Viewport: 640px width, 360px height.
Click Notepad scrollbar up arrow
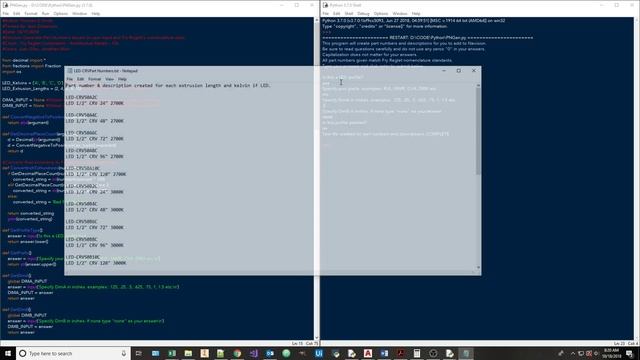(x=478, y=85)
